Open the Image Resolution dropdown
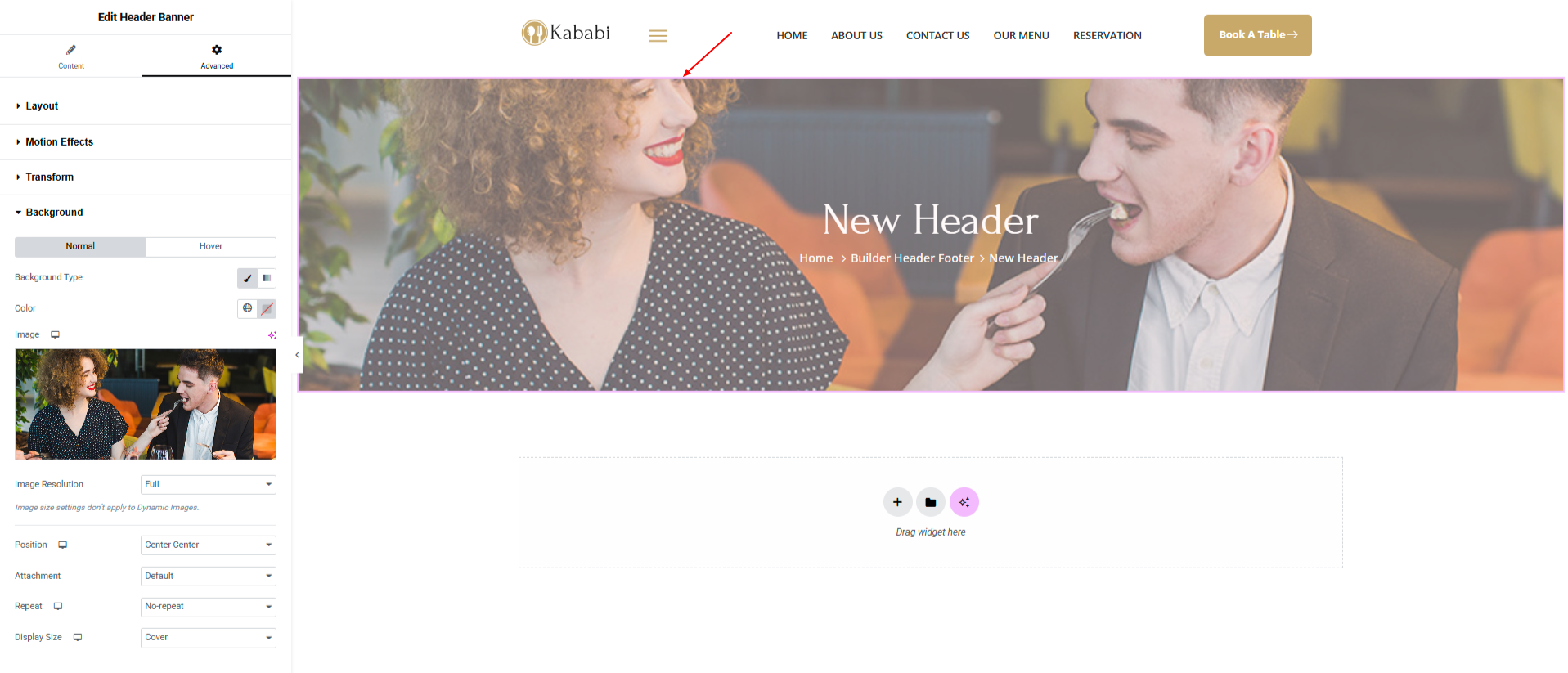The image size is (1568, 673). (x=209, y=485)
